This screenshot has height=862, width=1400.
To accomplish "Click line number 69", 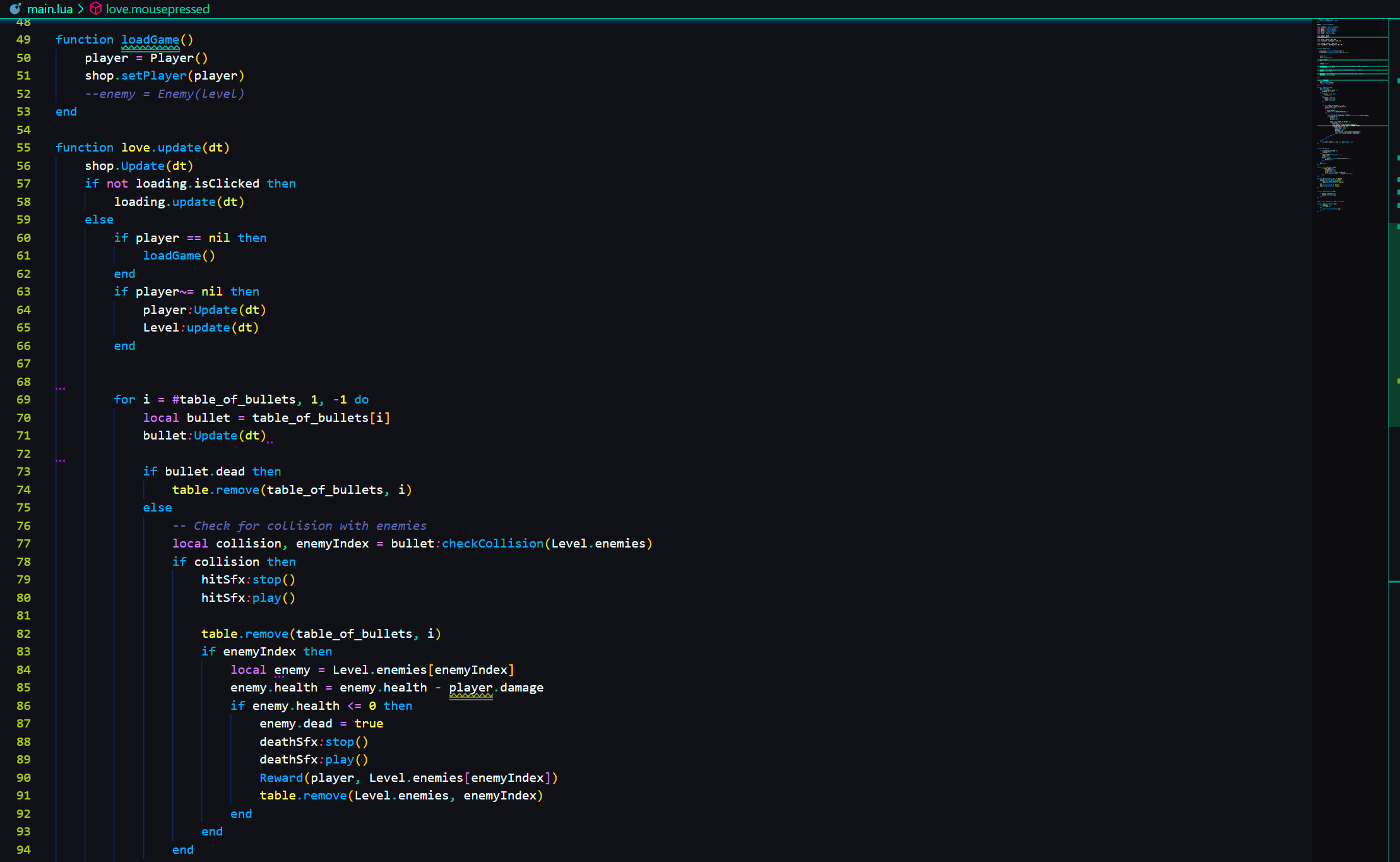I will [23, 400].
